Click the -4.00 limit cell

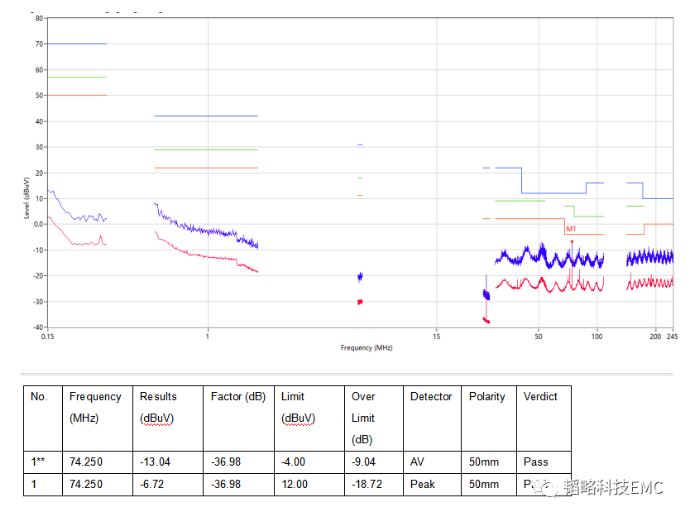pyautogui.click(x=293, y=462)
